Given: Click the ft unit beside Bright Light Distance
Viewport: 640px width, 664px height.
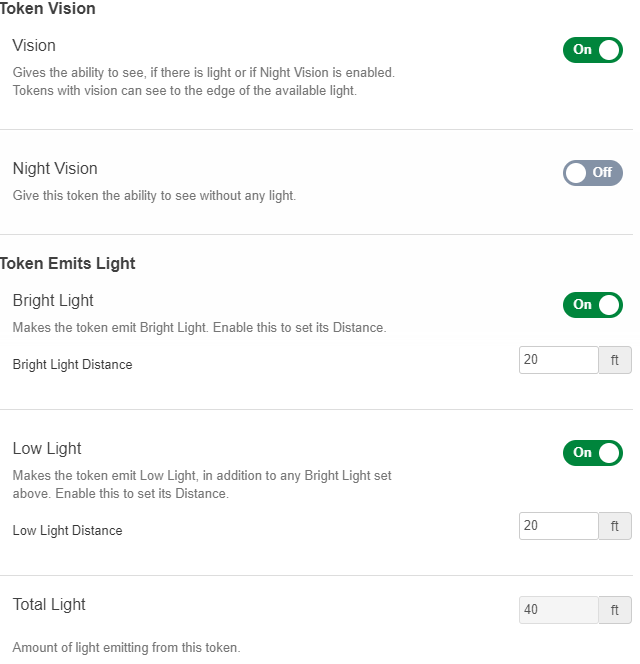Looking at the screenshot, I should 615,360.
